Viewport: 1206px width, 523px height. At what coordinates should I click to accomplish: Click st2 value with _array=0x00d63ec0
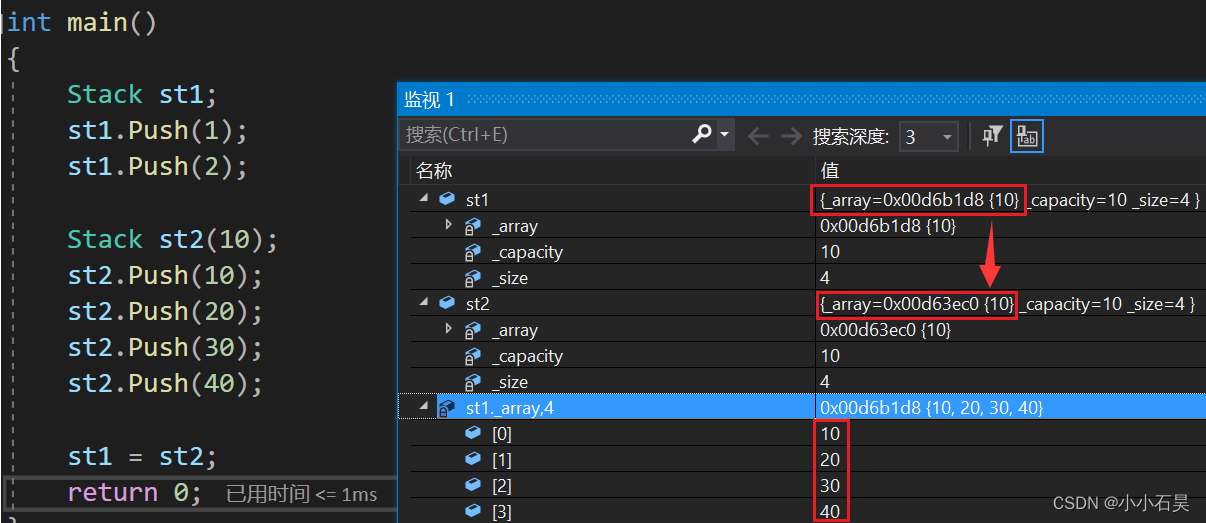[x=1007, y=303]
